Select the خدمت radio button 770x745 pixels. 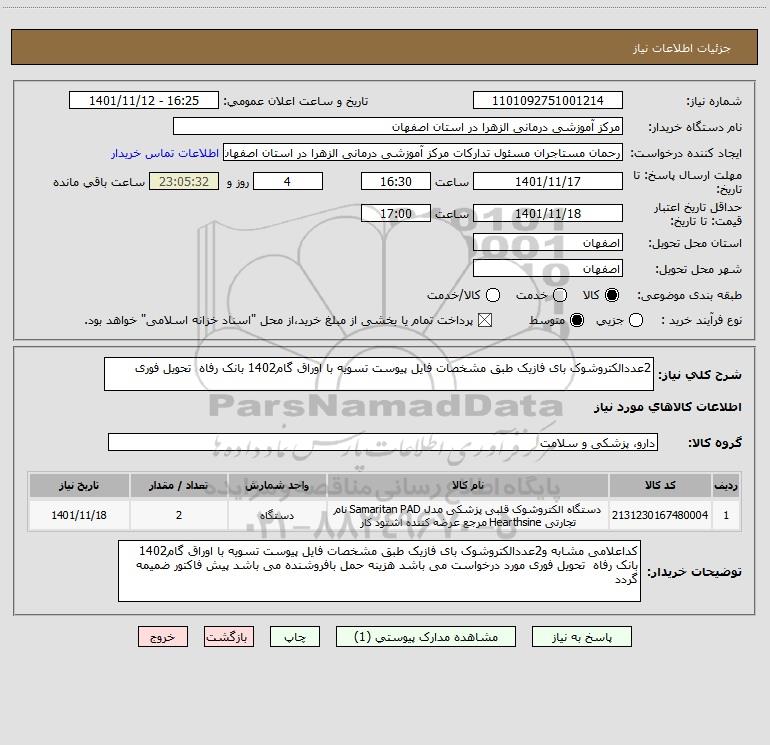[560, 295]
